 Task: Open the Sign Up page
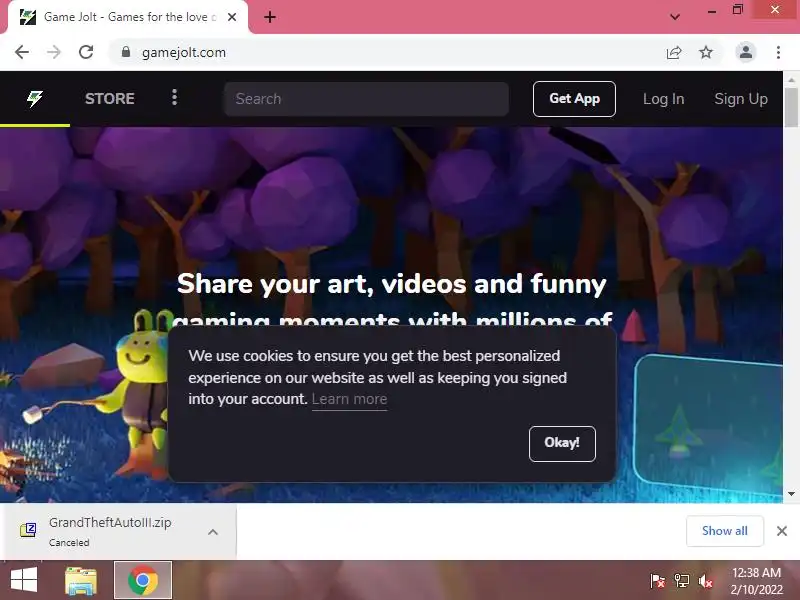[x=741, y=99]
